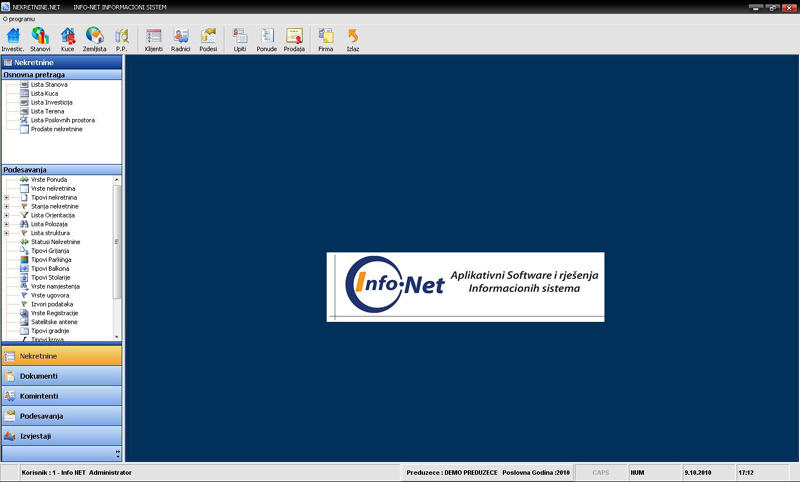The width and height of the screenshot is (800, 482).
Task: Select Lista Kuca tree item
Action: 44,94
